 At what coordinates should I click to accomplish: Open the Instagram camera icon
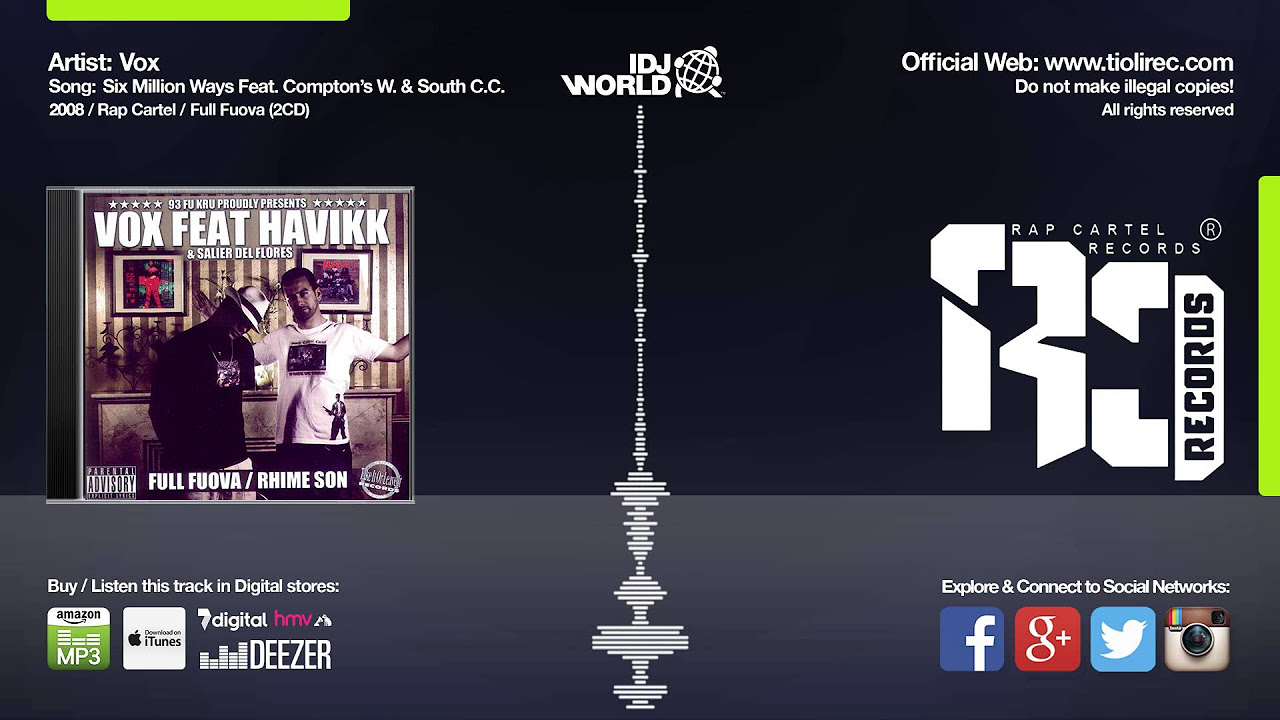click(1198, 639)
